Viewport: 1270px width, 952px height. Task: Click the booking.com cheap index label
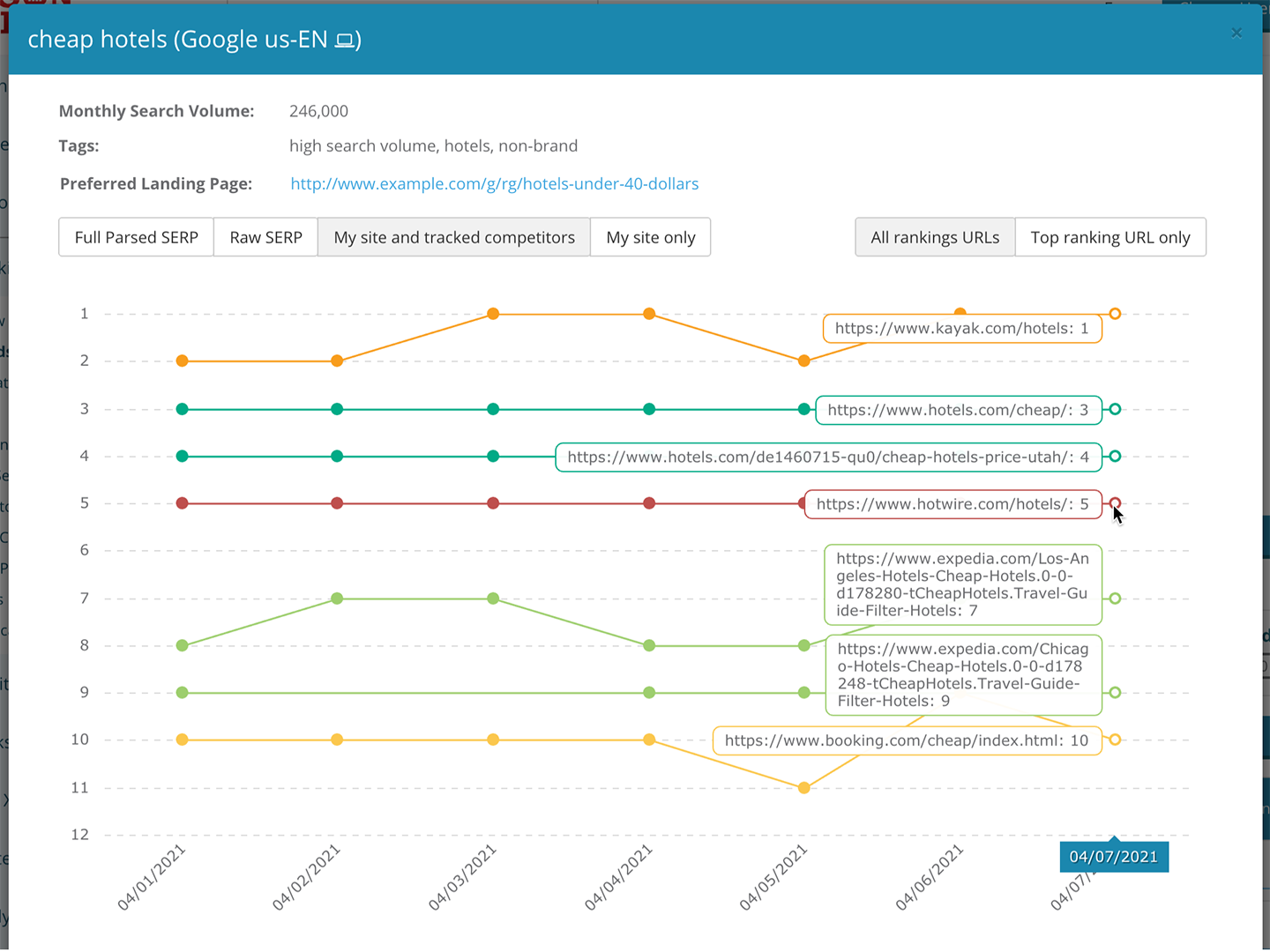tap(906, 740)
